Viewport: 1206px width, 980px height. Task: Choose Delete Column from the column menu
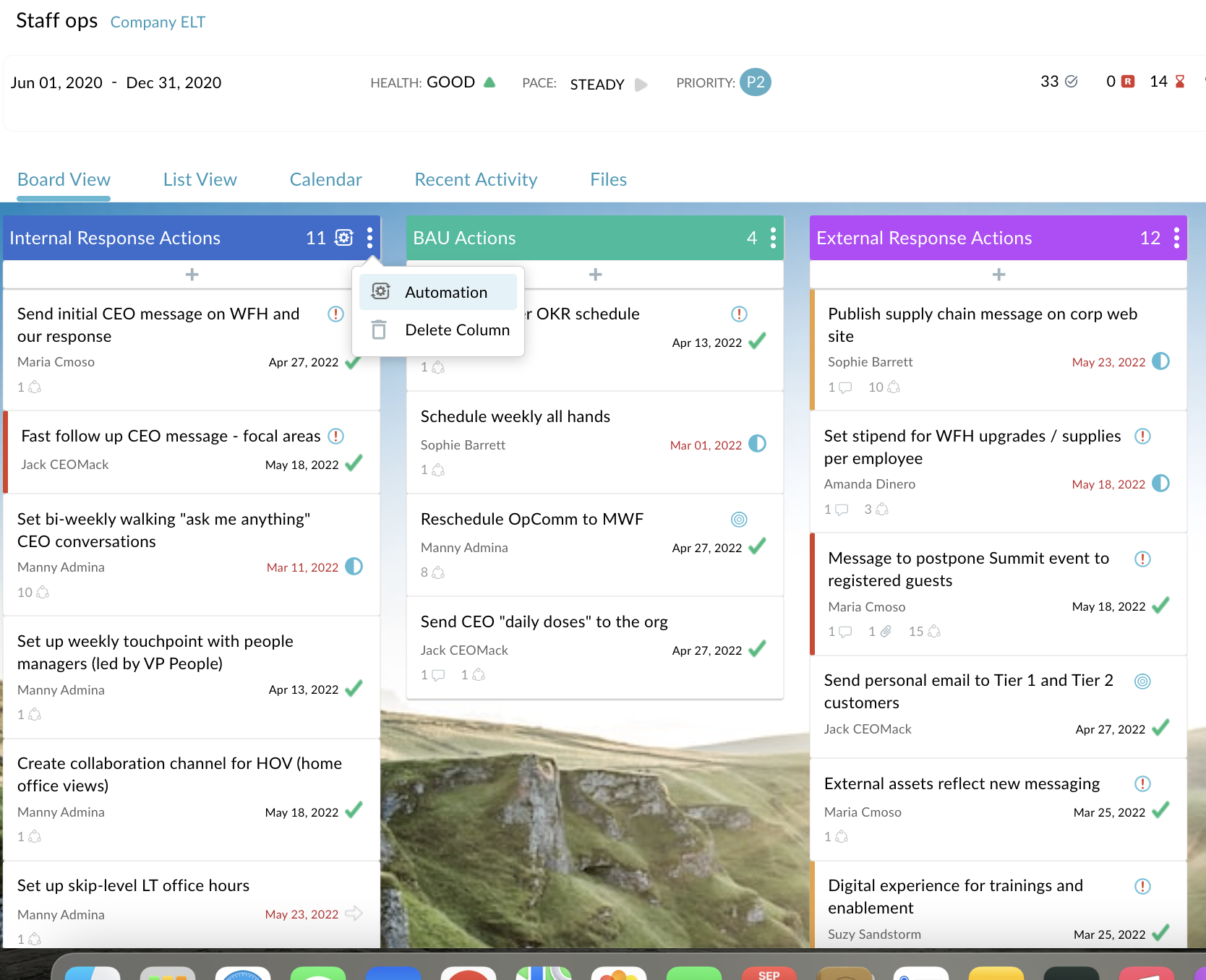438,330
